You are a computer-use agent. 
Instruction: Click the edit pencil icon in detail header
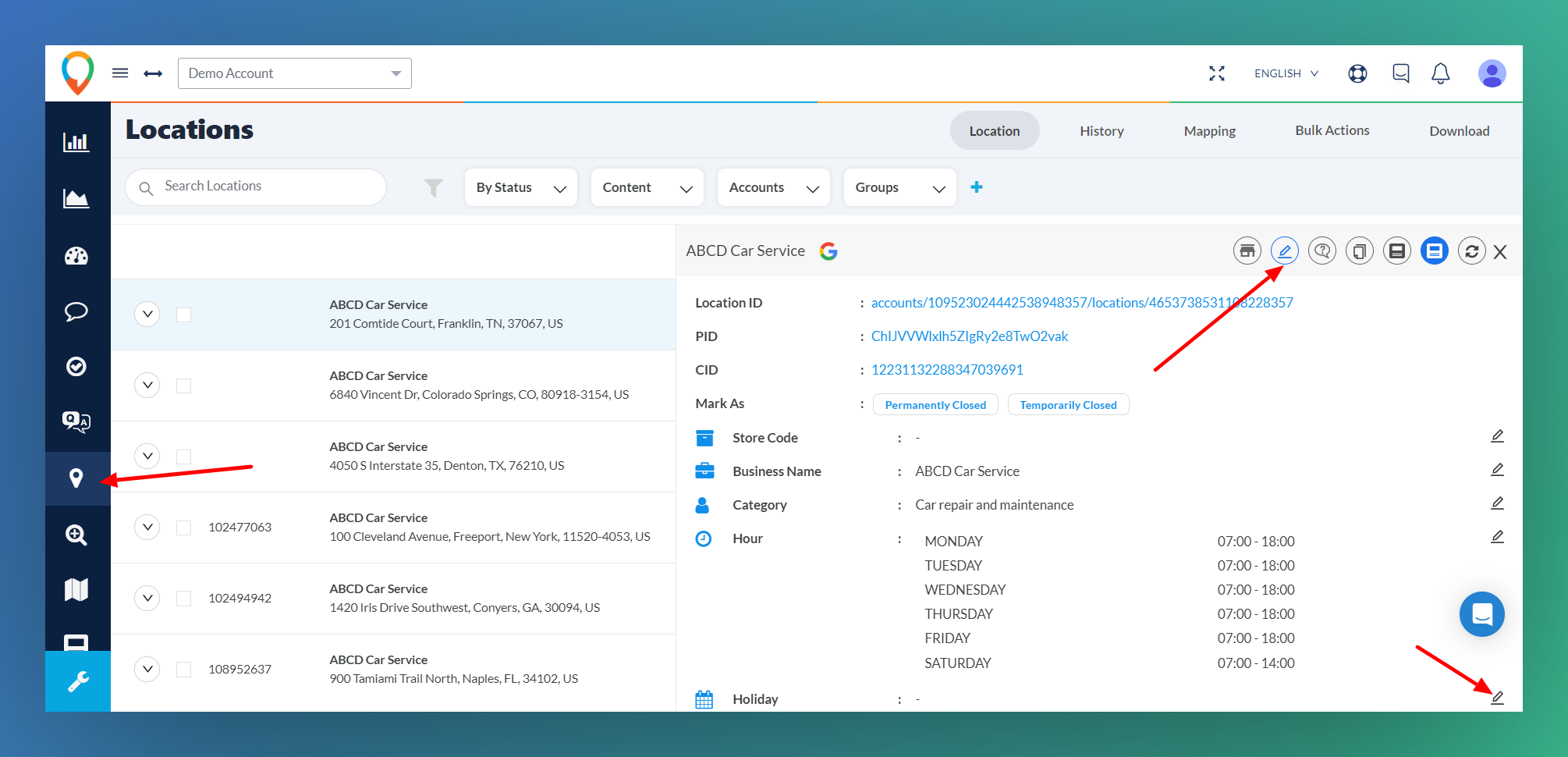tap(1285, 251)
